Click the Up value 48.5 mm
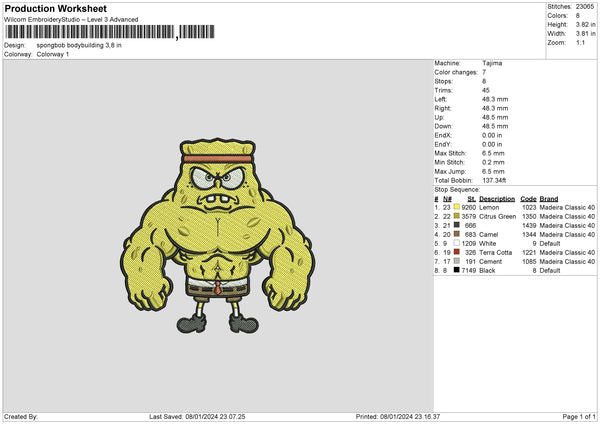 (495, 117)
